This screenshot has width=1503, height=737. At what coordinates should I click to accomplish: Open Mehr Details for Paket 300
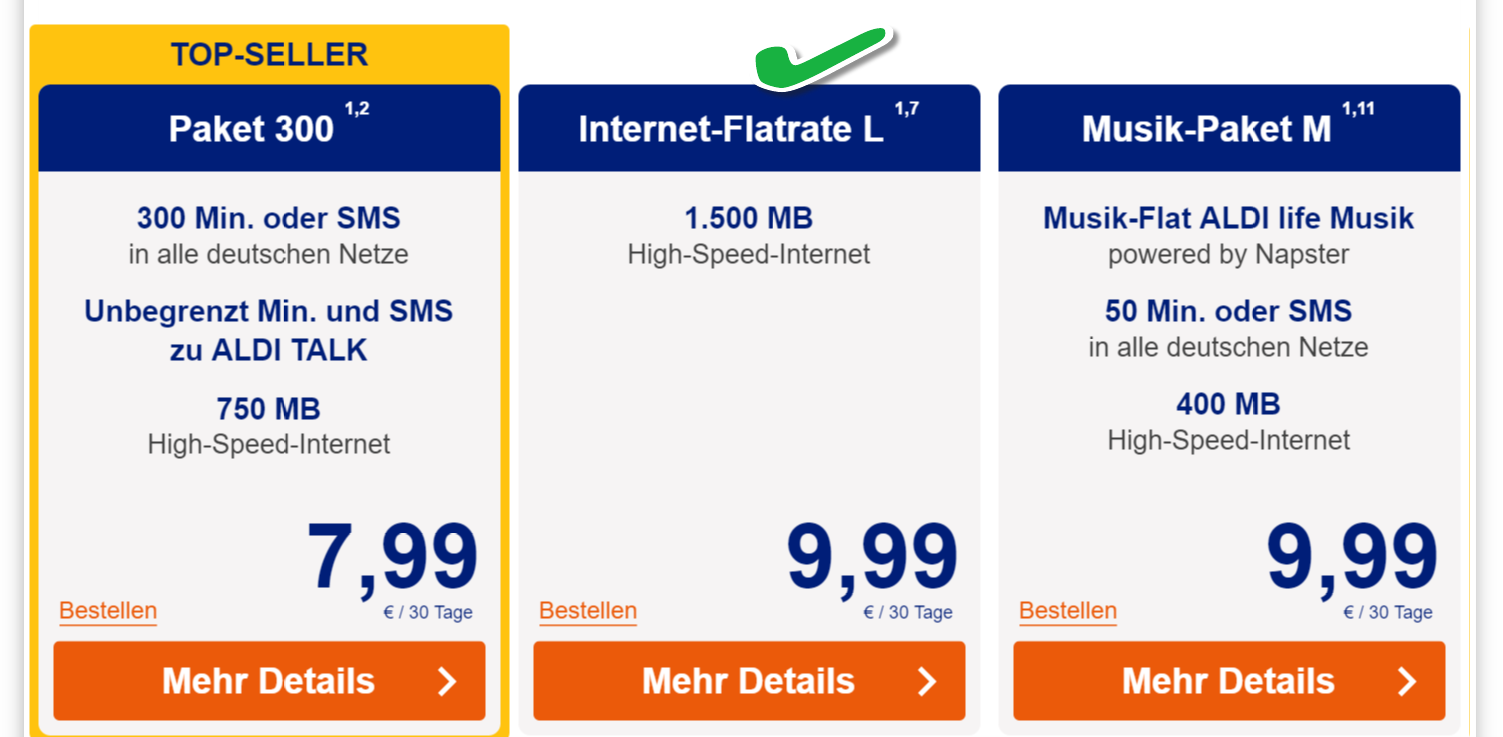tap(269, 681)
